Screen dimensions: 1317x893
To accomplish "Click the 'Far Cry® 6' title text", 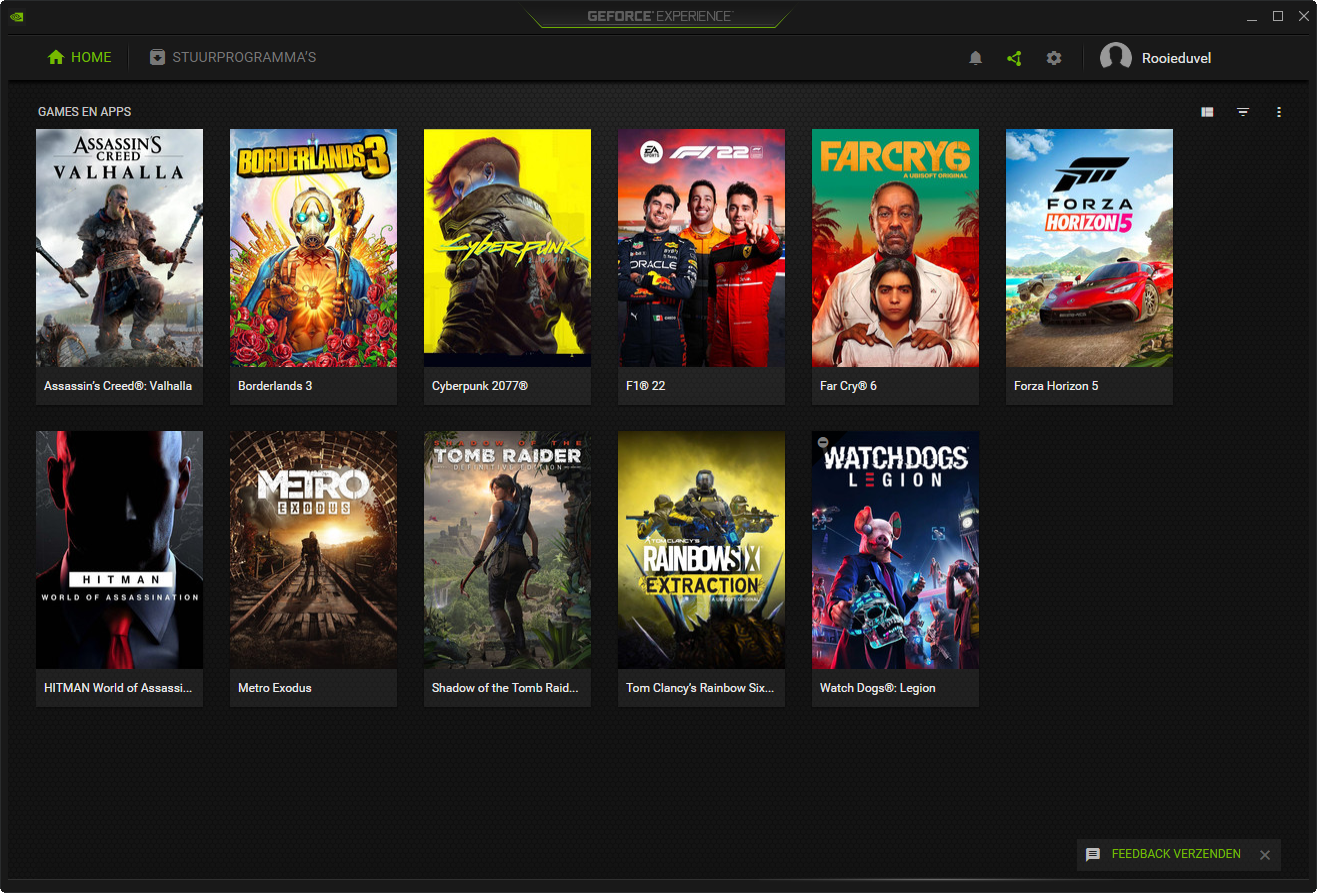I will tap(848, 386).
